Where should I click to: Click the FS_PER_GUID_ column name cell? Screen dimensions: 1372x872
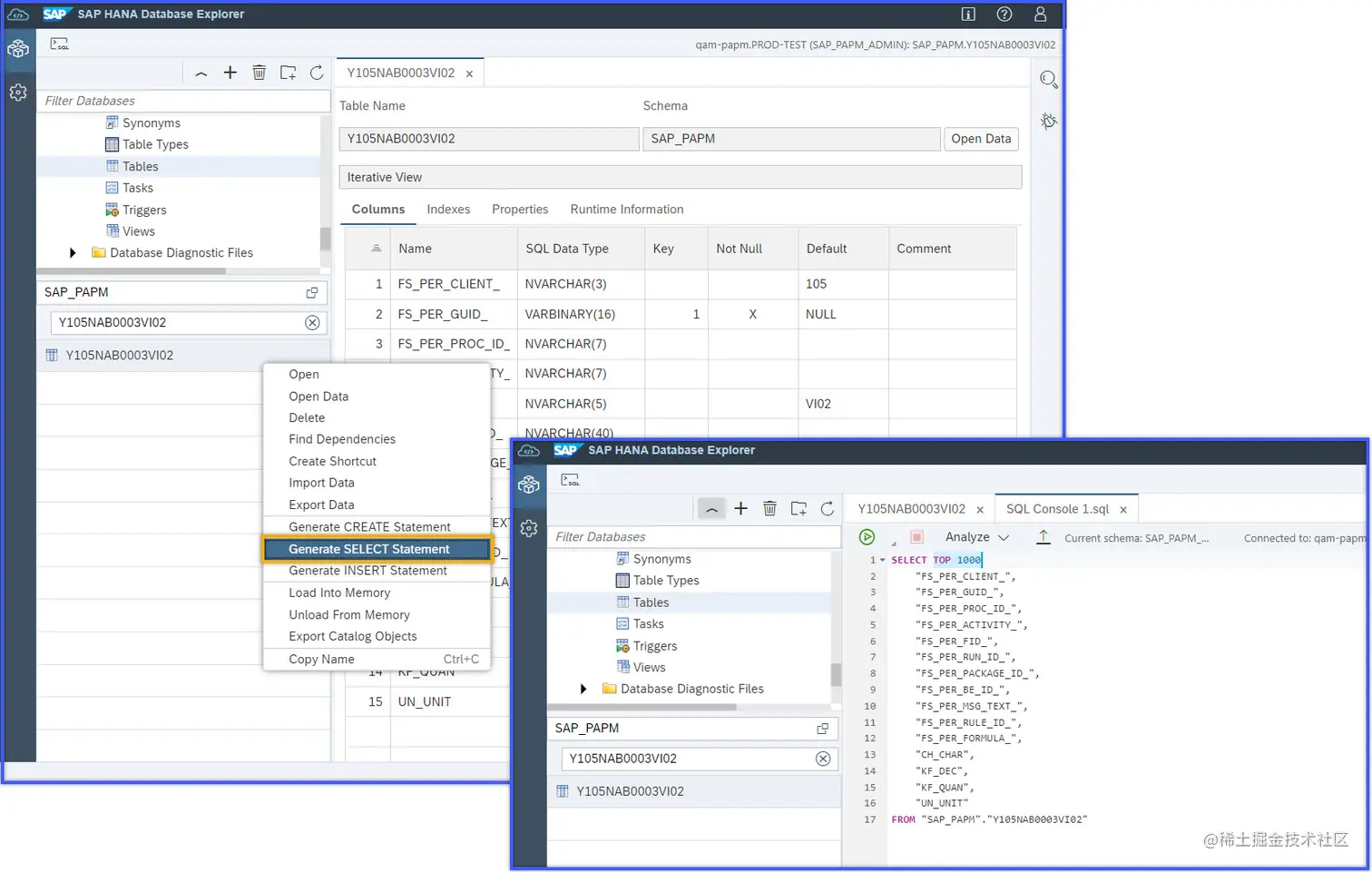point(454,314)
